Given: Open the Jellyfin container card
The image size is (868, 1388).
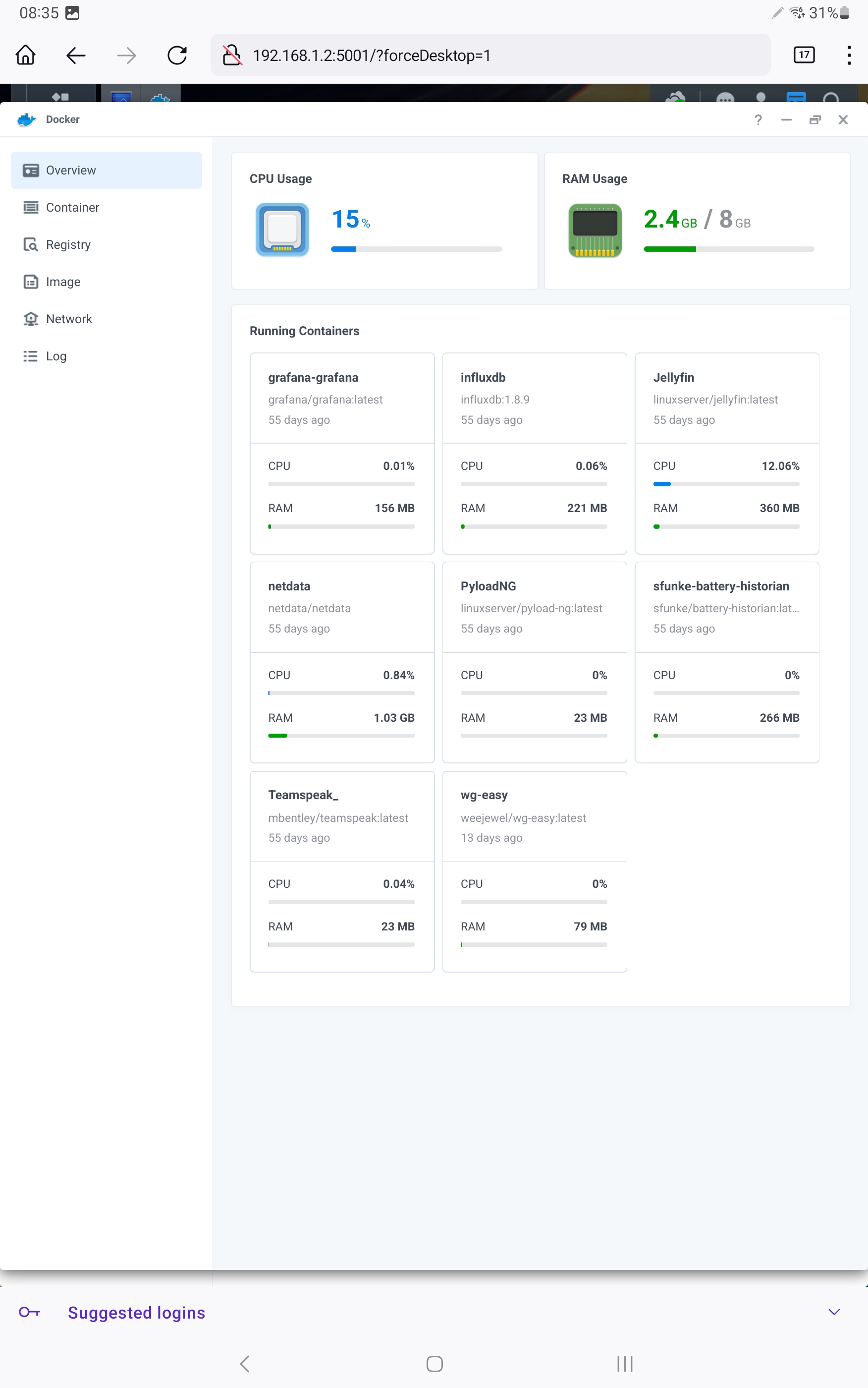Looking at the screenshot, I should click(x=727, y=453).
